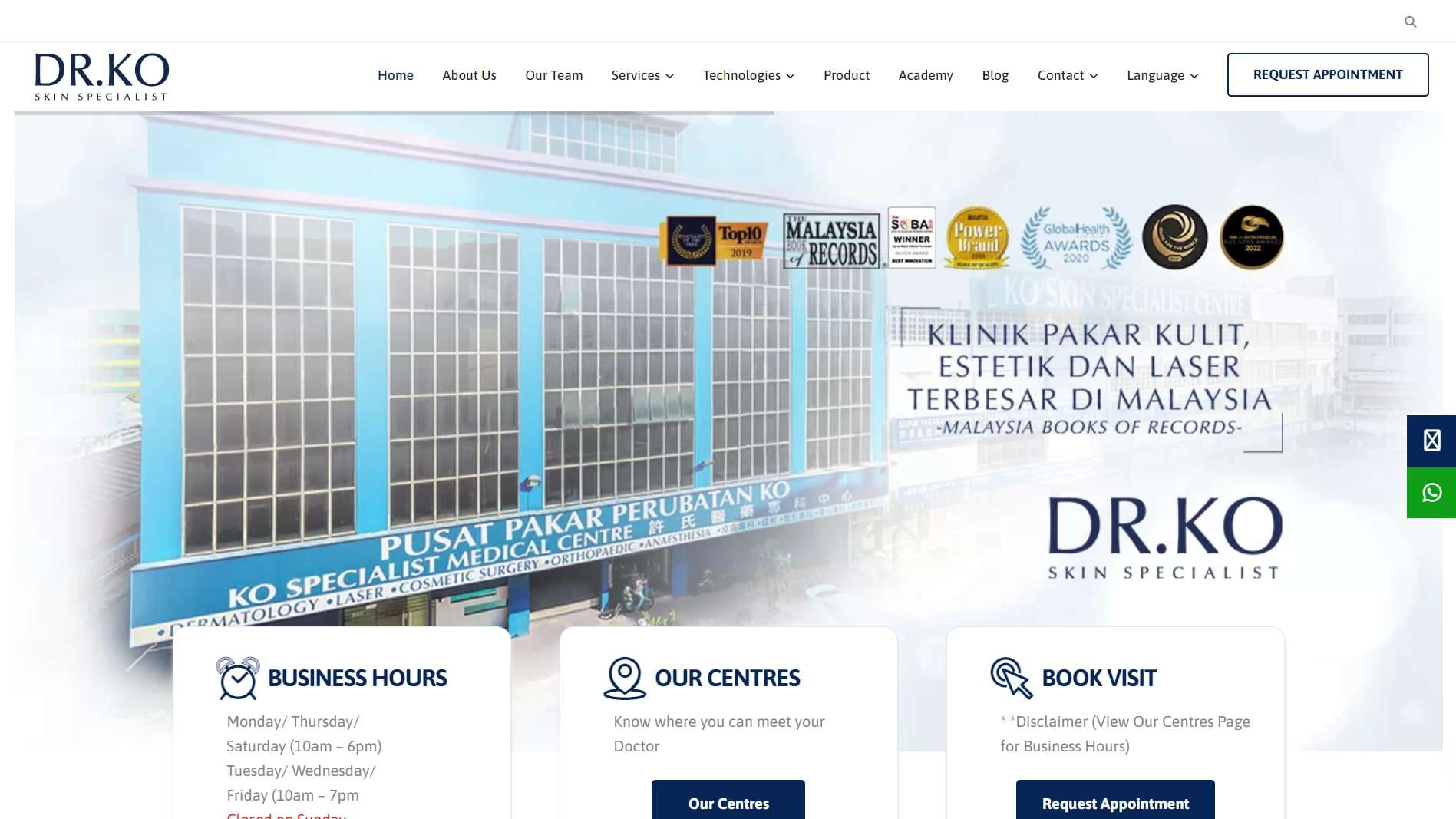Click the navy side tab icon above WhatsApp
Screen dimensions: 1456x819
pyautogui.click(x=1431, y=441)
